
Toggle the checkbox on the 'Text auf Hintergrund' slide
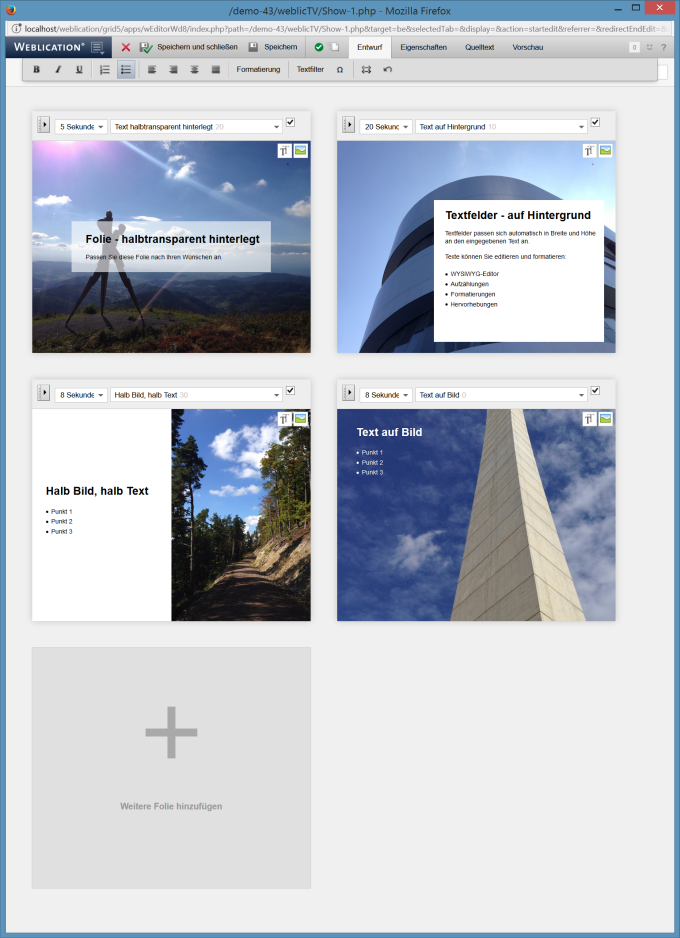tap(595, 122)
